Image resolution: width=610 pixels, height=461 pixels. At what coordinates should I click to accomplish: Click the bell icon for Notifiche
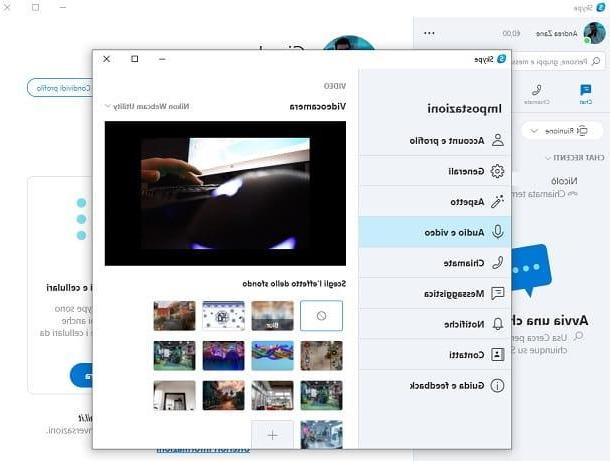pyautogui.click(x=498, y=324)
